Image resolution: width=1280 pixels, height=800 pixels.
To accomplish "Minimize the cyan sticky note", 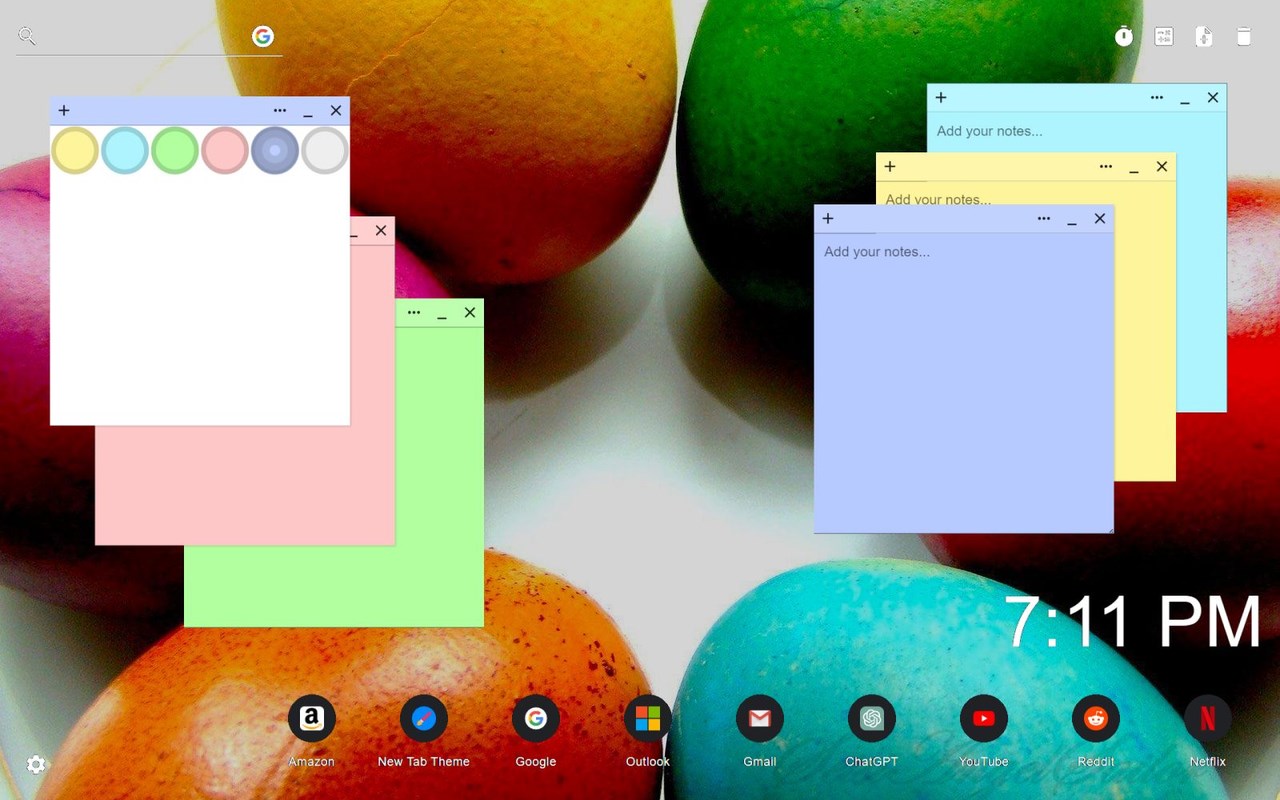I will click(x=1185, y=99).
